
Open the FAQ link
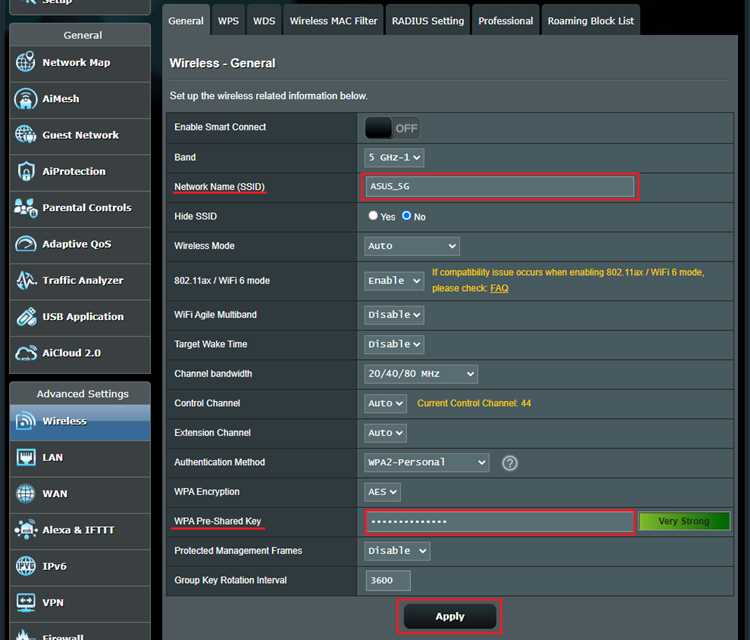point(499,288)
